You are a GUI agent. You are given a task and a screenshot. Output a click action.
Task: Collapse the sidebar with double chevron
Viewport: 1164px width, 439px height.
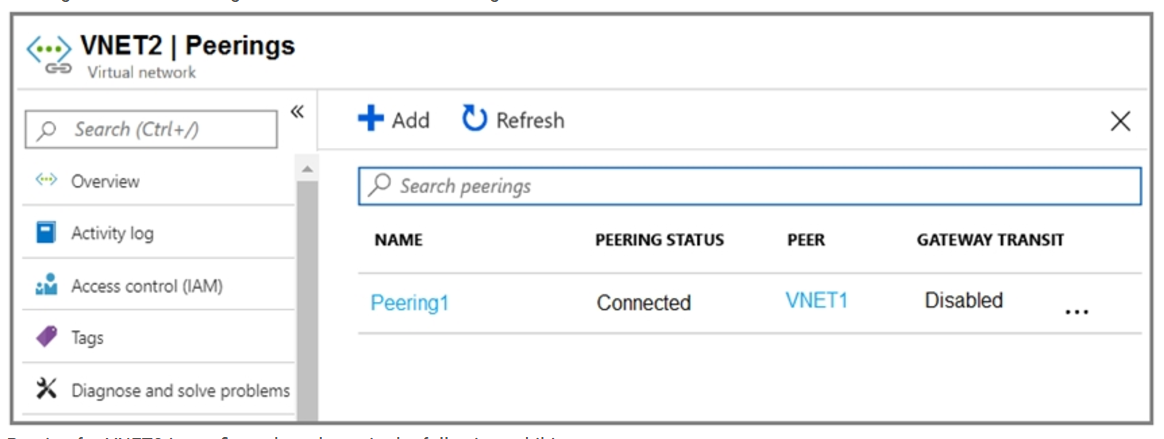click(297, 111)
